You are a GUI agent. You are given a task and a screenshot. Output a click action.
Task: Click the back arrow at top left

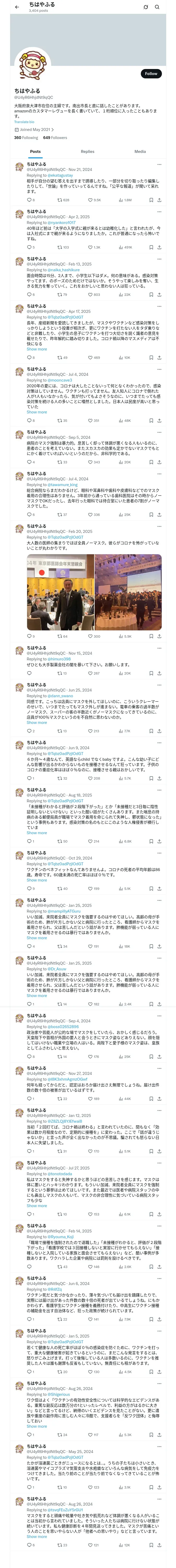16,7
